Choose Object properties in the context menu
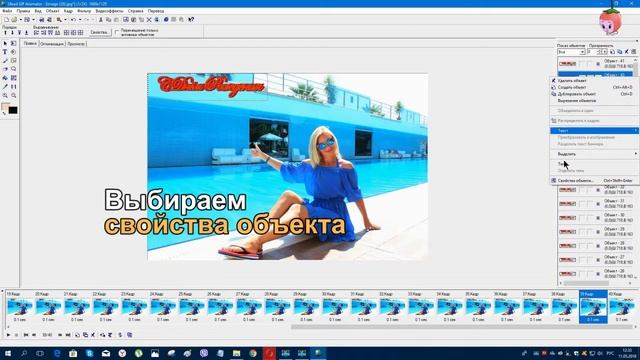The width and height of the screenshot is (640, 360). [595, 180]
